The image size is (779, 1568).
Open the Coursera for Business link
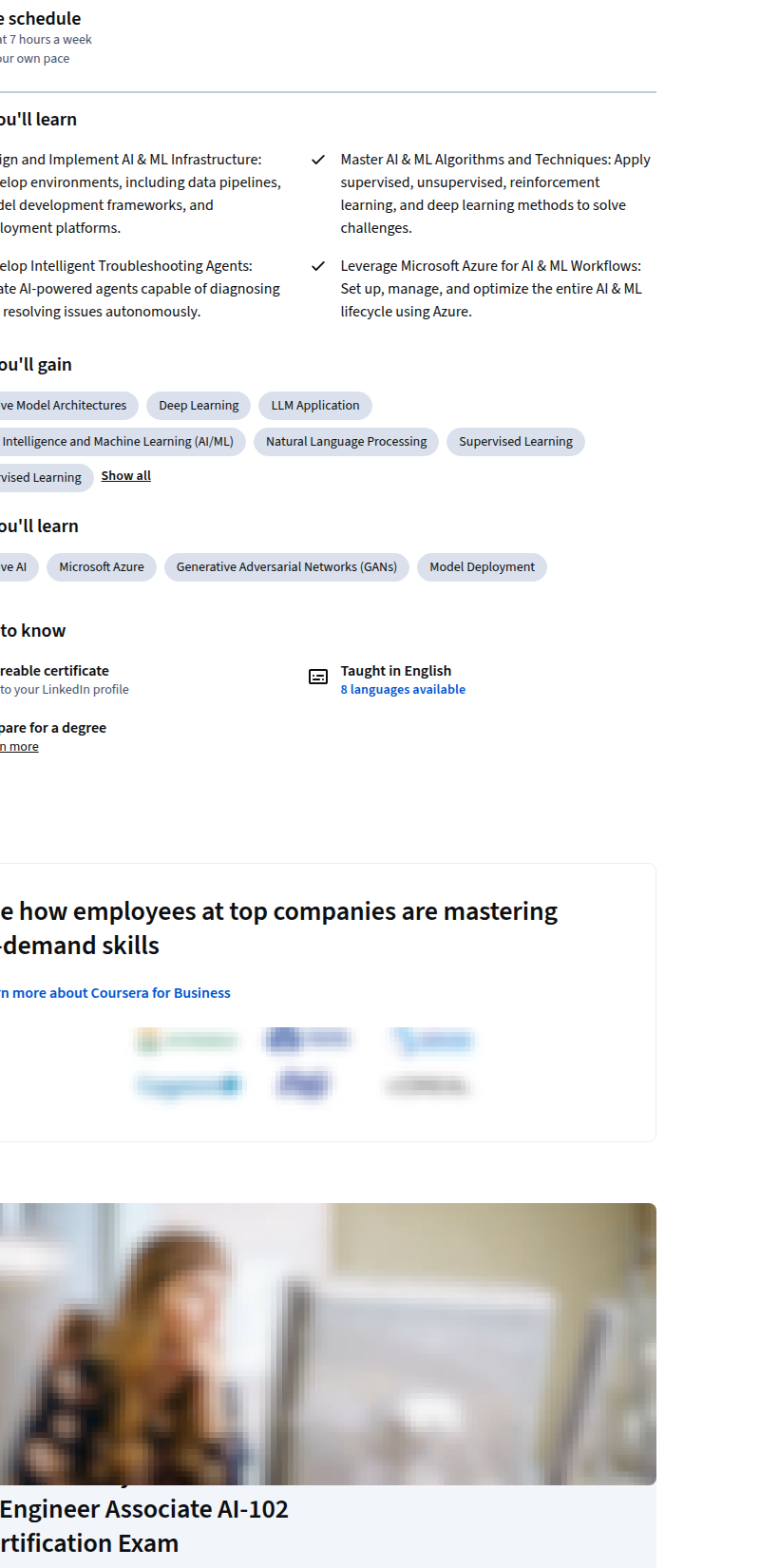point(115,993)
